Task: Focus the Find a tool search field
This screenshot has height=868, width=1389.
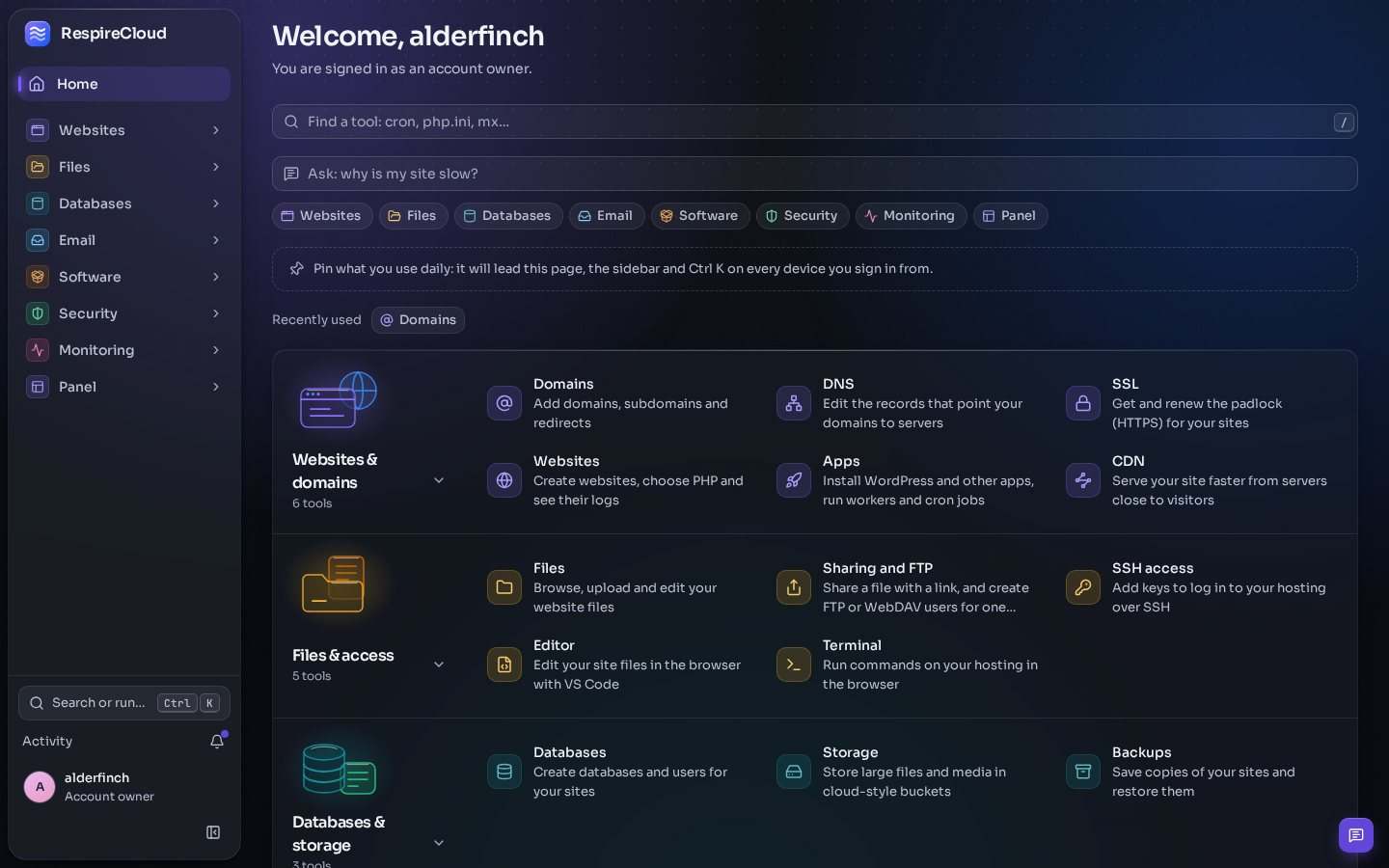Action: 815,122
